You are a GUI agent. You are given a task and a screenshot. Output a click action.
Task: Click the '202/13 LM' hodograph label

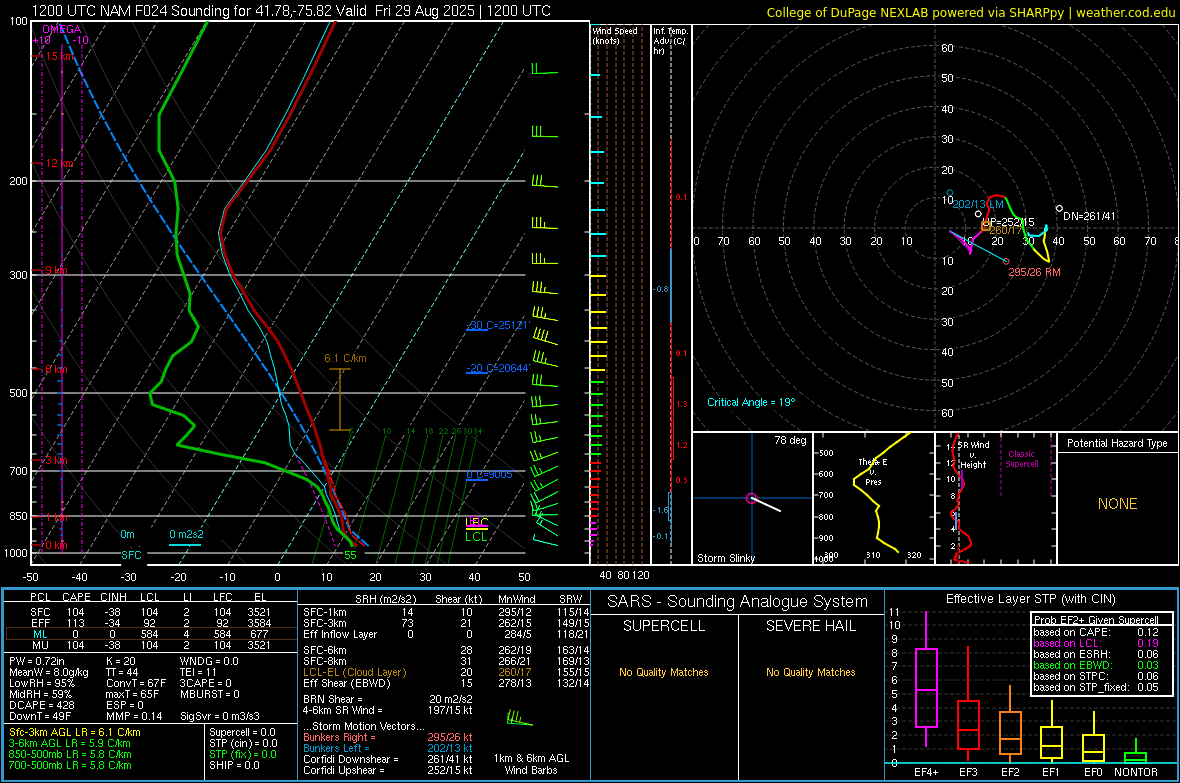tap(978, 204)
